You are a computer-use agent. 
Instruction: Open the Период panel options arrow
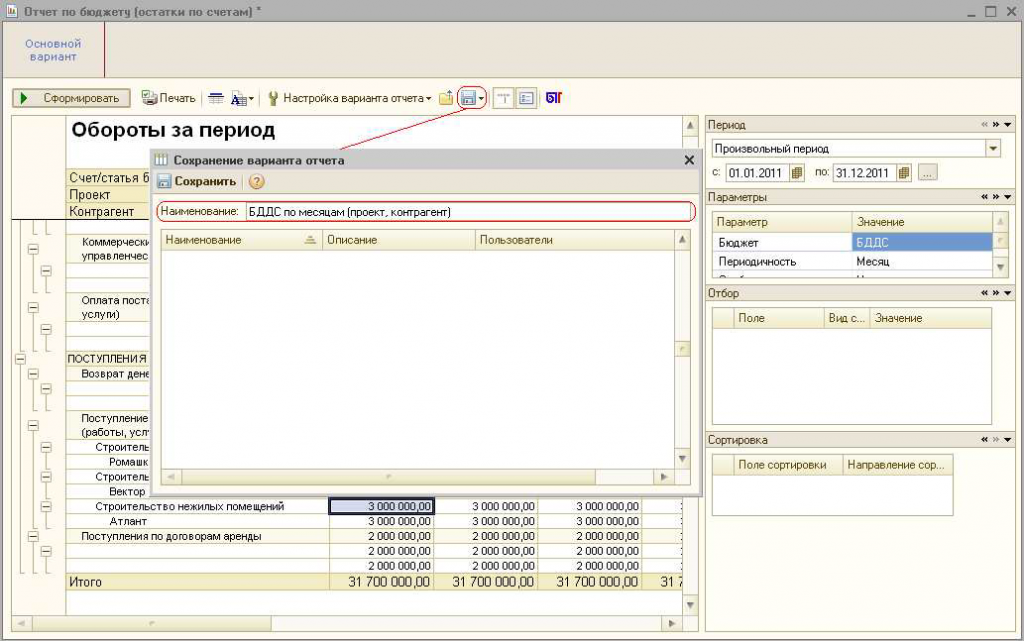(x=1008, y=125)
